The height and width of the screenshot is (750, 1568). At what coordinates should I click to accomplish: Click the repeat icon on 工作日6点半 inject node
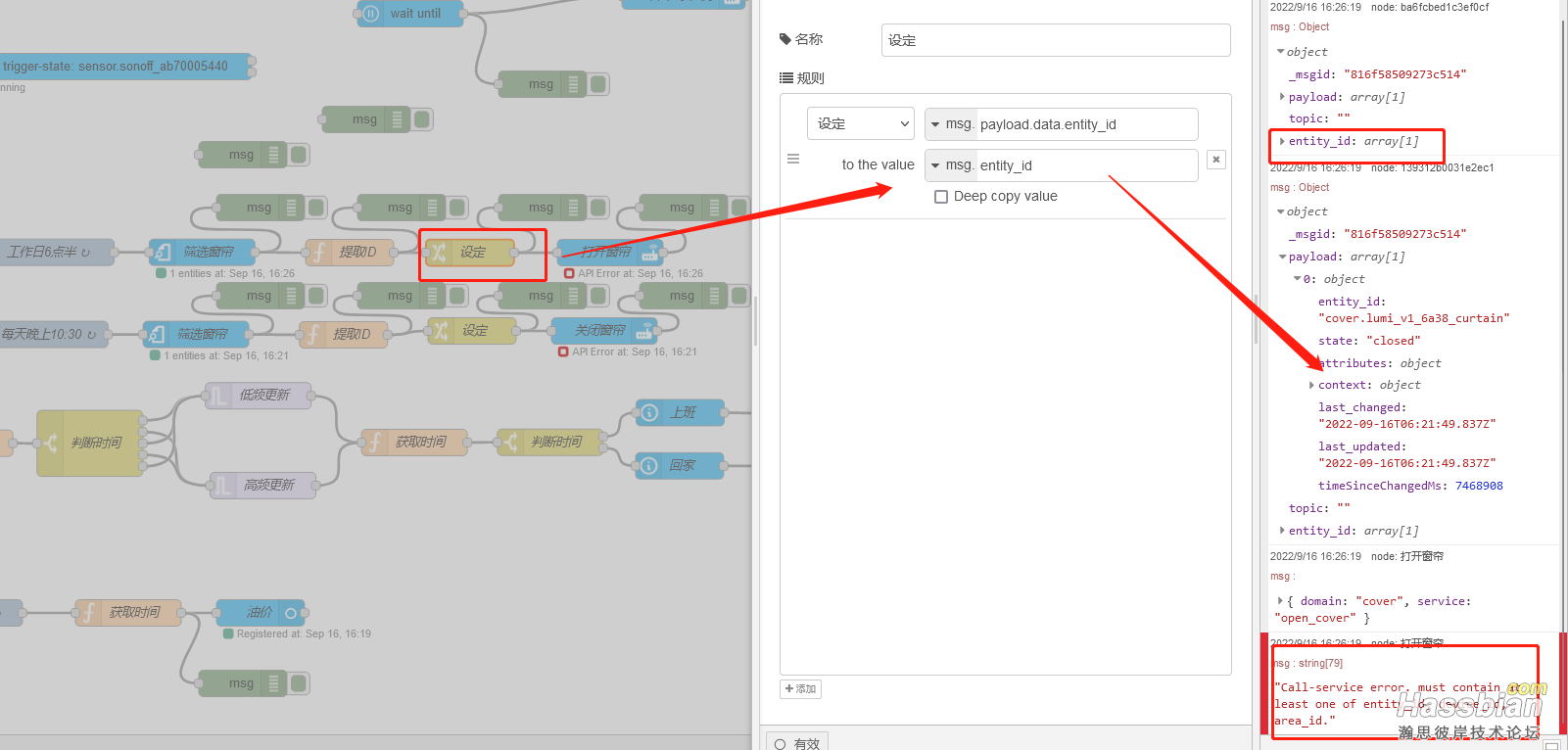point(85,253)
